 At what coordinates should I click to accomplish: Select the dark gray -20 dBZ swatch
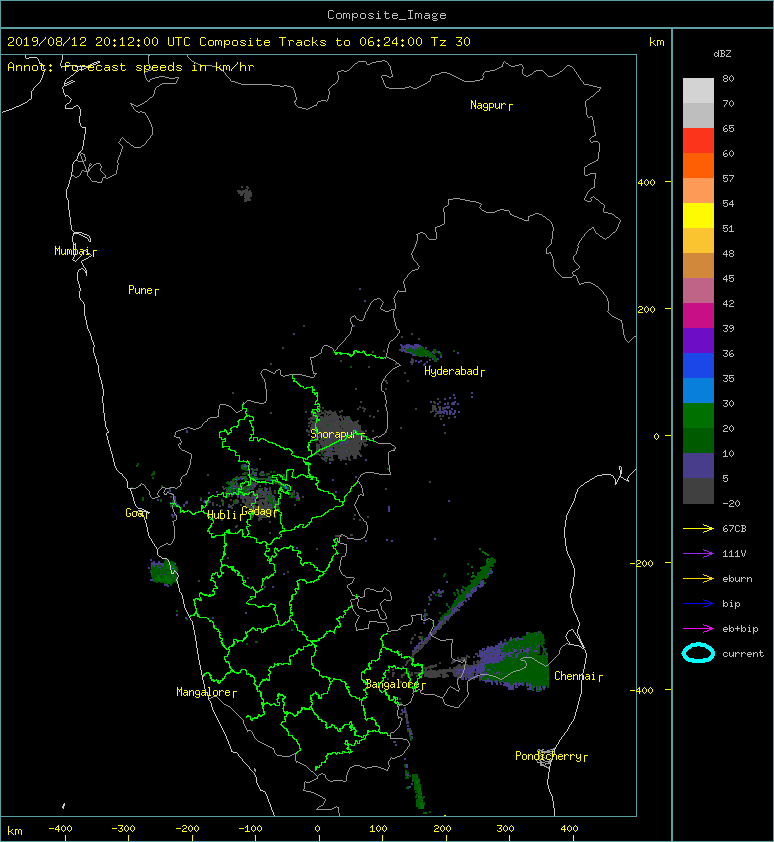698,491
